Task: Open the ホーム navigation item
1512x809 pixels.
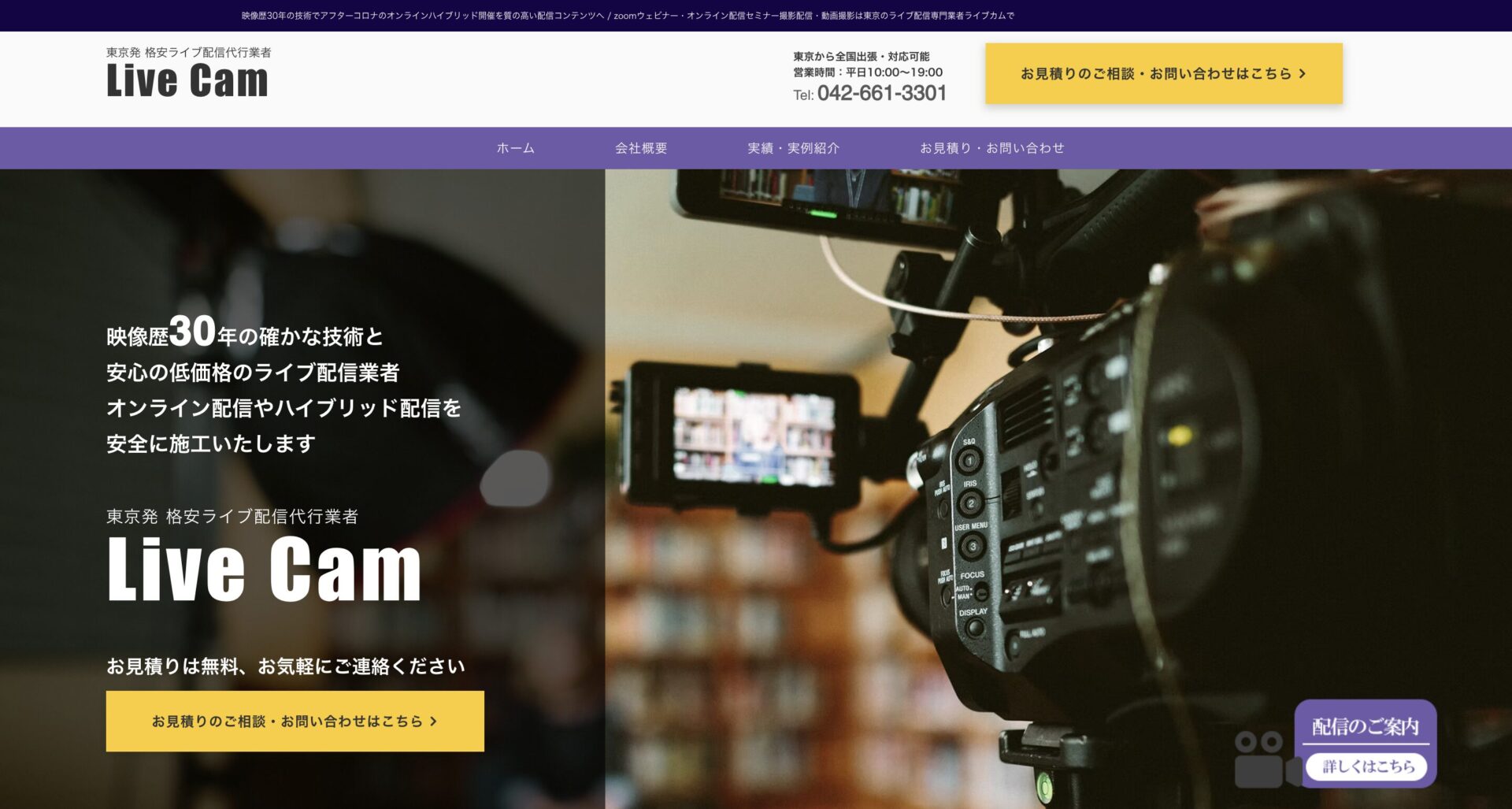Action: [x=515, y=148]
